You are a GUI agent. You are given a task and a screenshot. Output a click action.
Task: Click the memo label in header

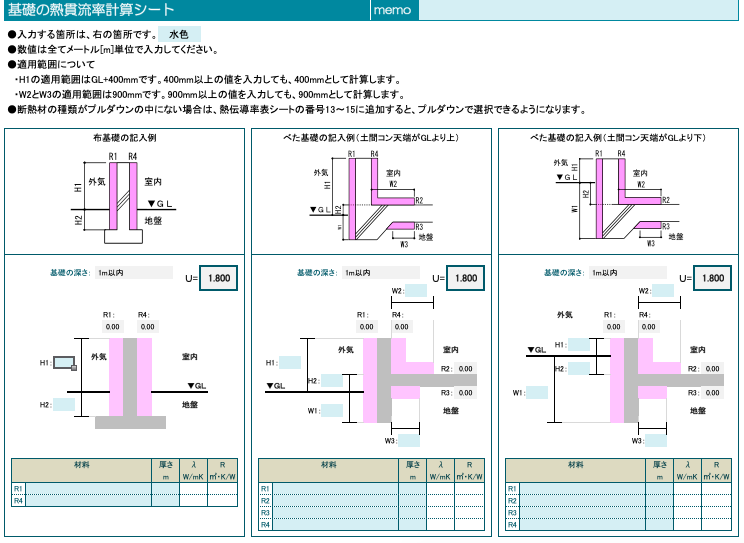392,10
